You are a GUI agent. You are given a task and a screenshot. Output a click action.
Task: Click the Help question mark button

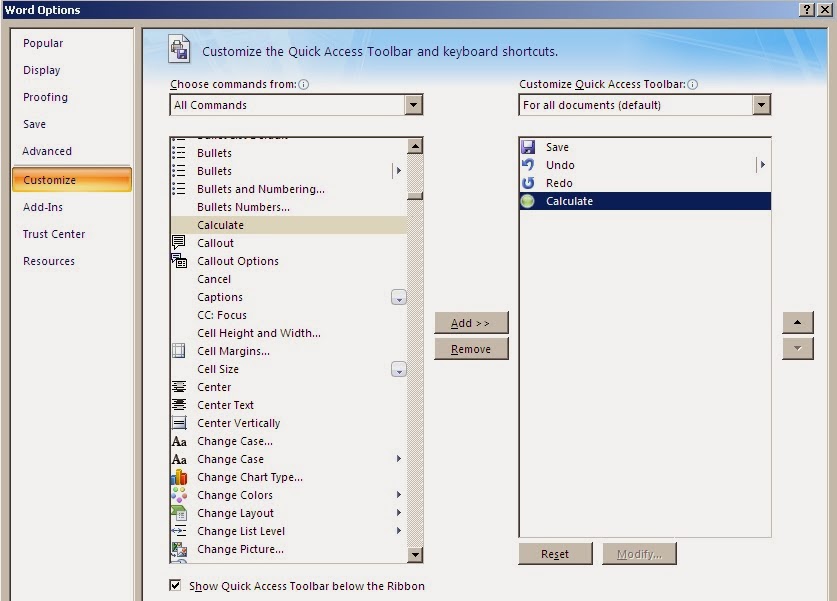click(x=807, y=9)
